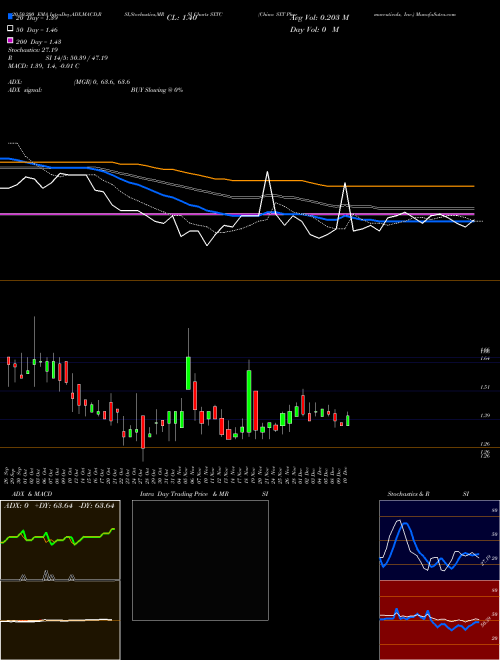Click the '-DY: 63.64' value in ADX panel

[x=96, y=506]
